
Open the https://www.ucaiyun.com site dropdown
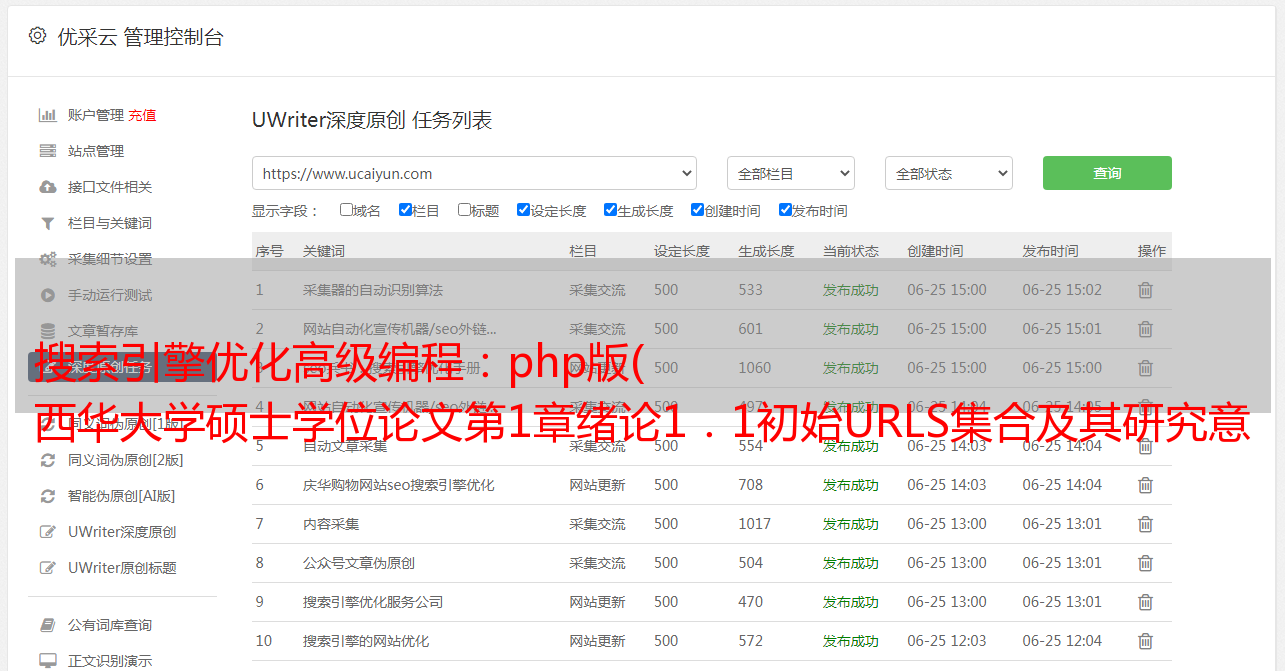point(474,173)
